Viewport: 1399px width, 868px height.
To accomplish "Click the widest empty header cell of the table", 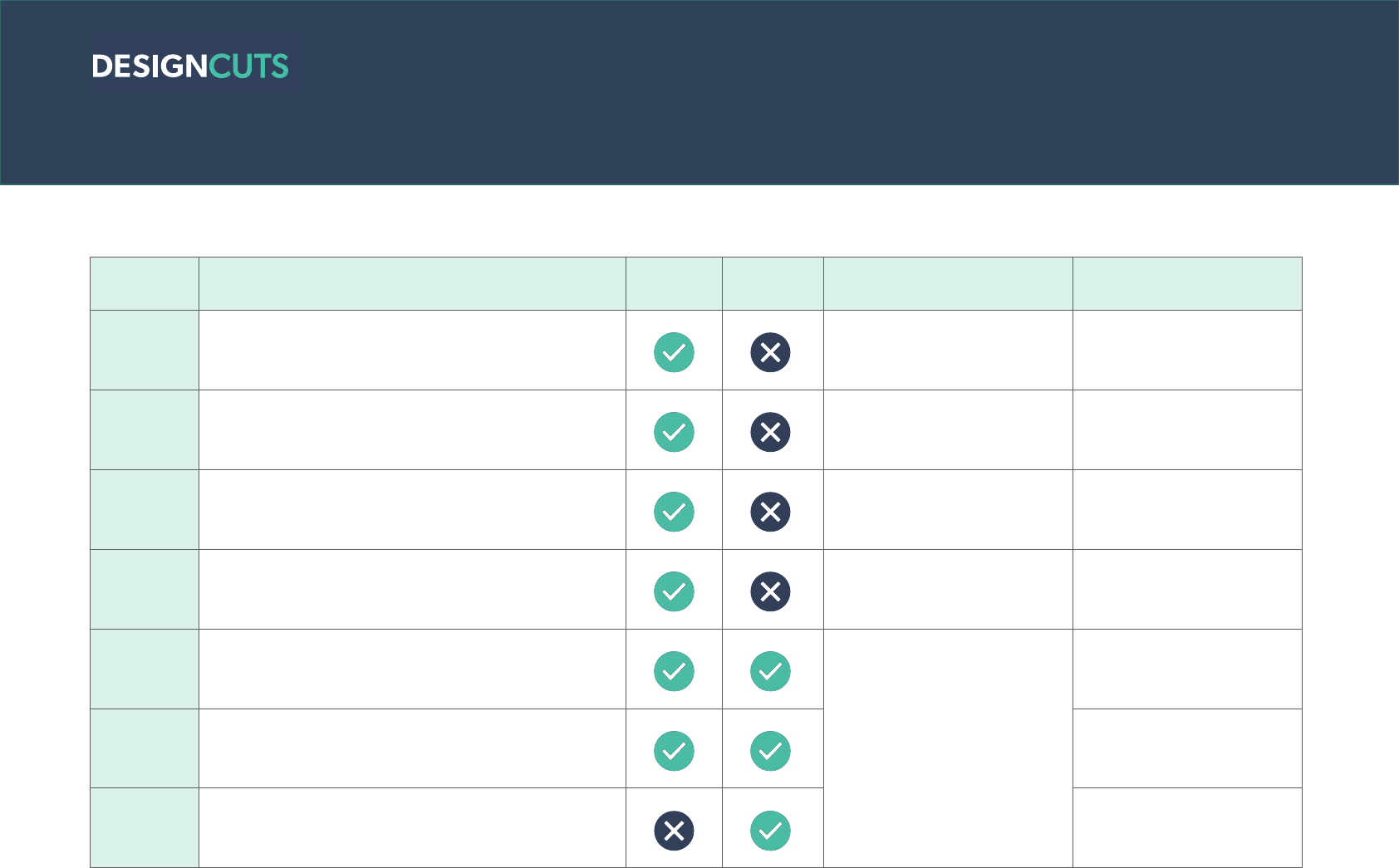I will (x=412, y=283).
